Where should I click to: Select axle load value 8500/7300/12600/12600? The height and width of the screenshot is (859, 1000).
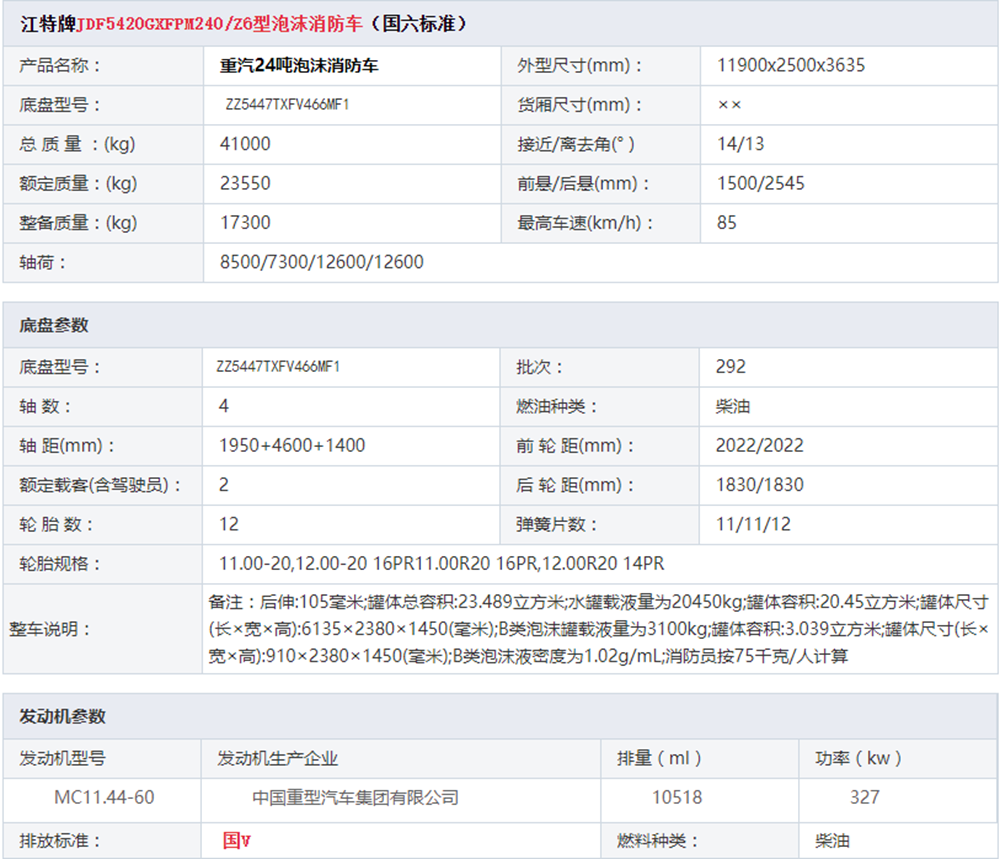[x=321, y=262]
